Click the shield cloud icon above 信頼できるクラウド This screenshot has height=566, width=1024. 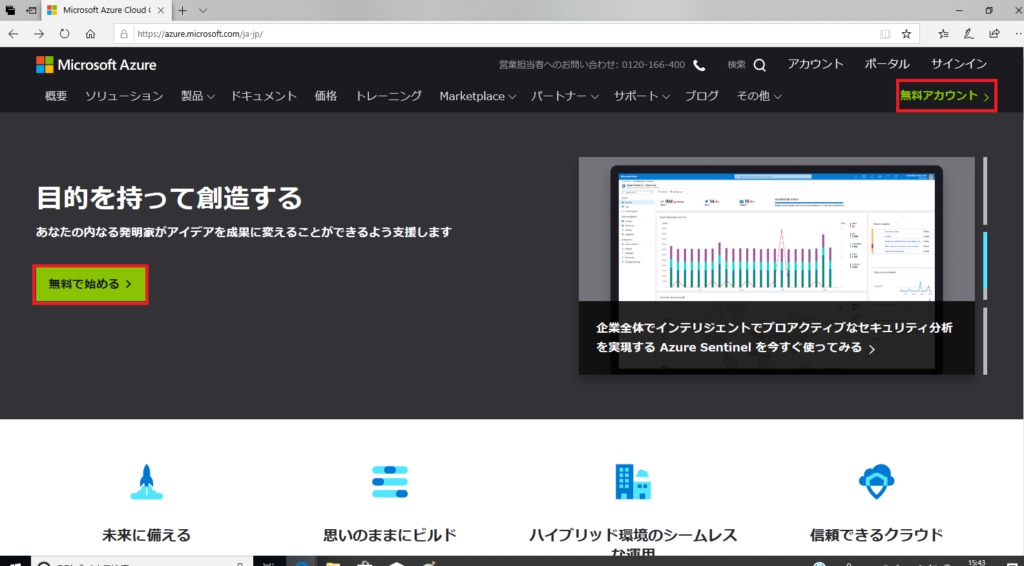(876, 482)
